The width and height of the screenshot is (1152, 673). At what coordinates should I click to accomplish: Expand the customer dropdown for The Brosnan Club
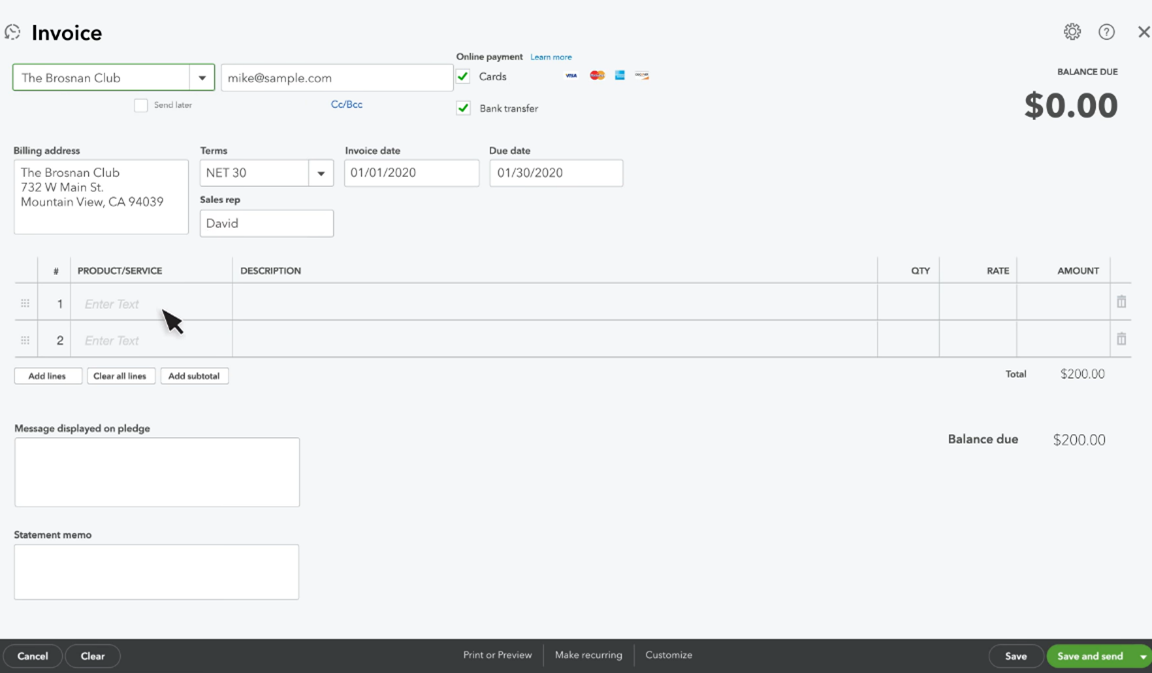[x=202, y=76]
